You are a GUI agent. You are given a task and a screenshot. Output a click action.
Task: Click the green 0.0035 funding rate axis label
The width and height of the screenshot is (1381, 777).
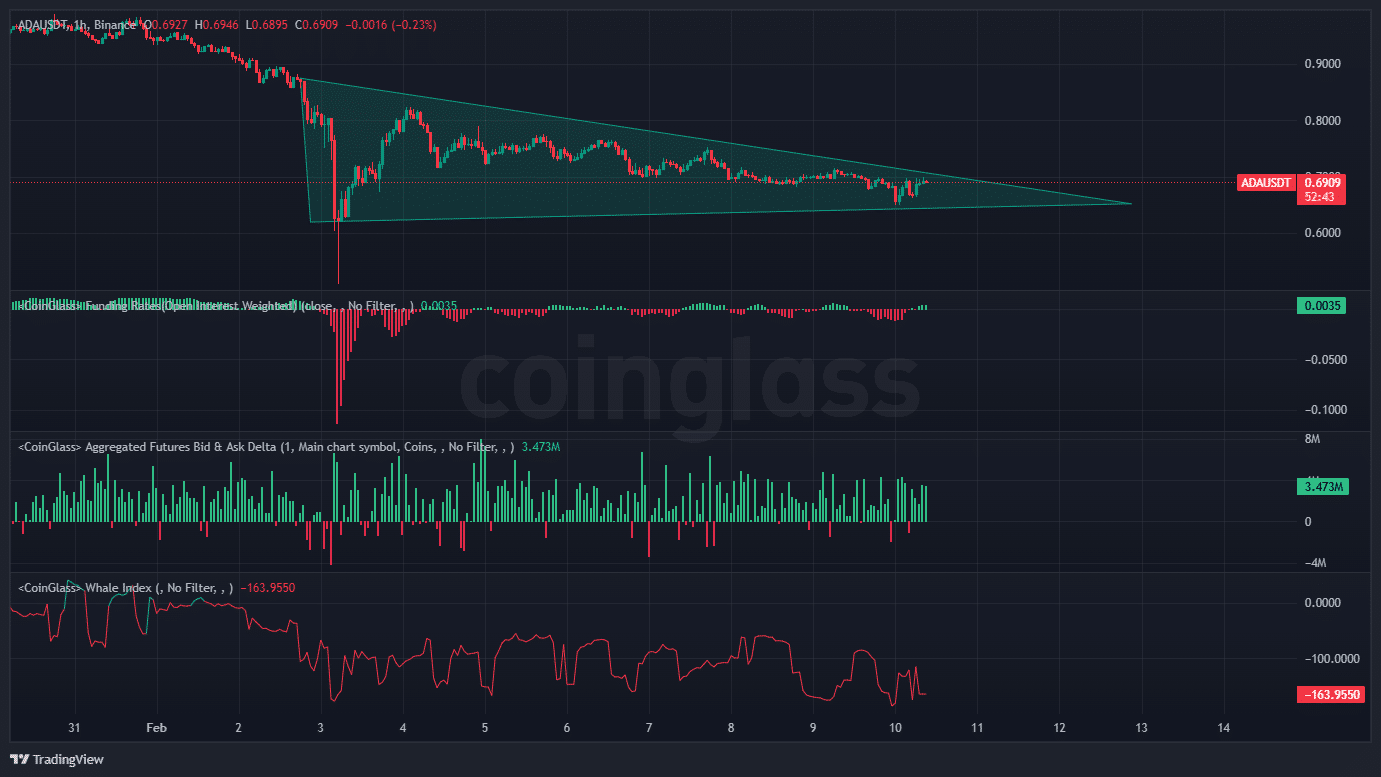[1321, 306]
